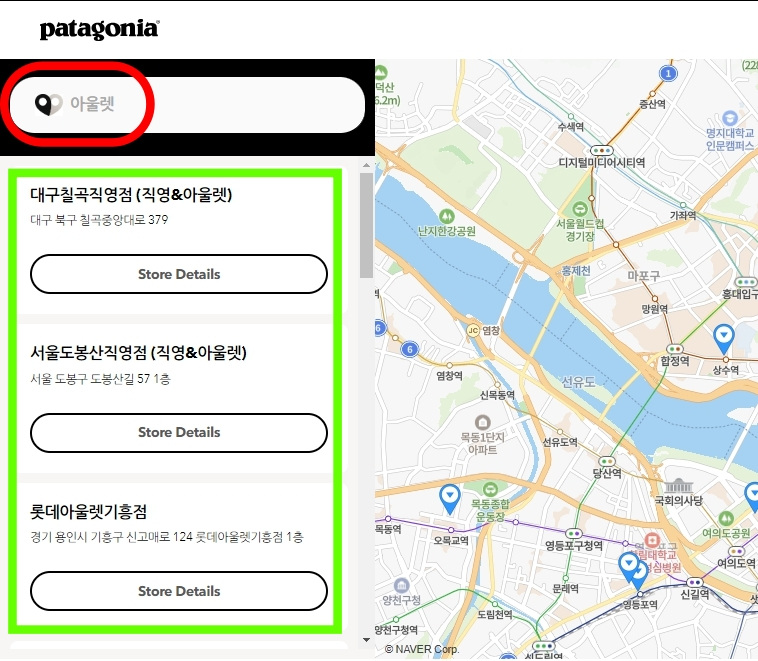Click the 신목동역 station label
Viewport: 758px width, 661px height.
497,396
